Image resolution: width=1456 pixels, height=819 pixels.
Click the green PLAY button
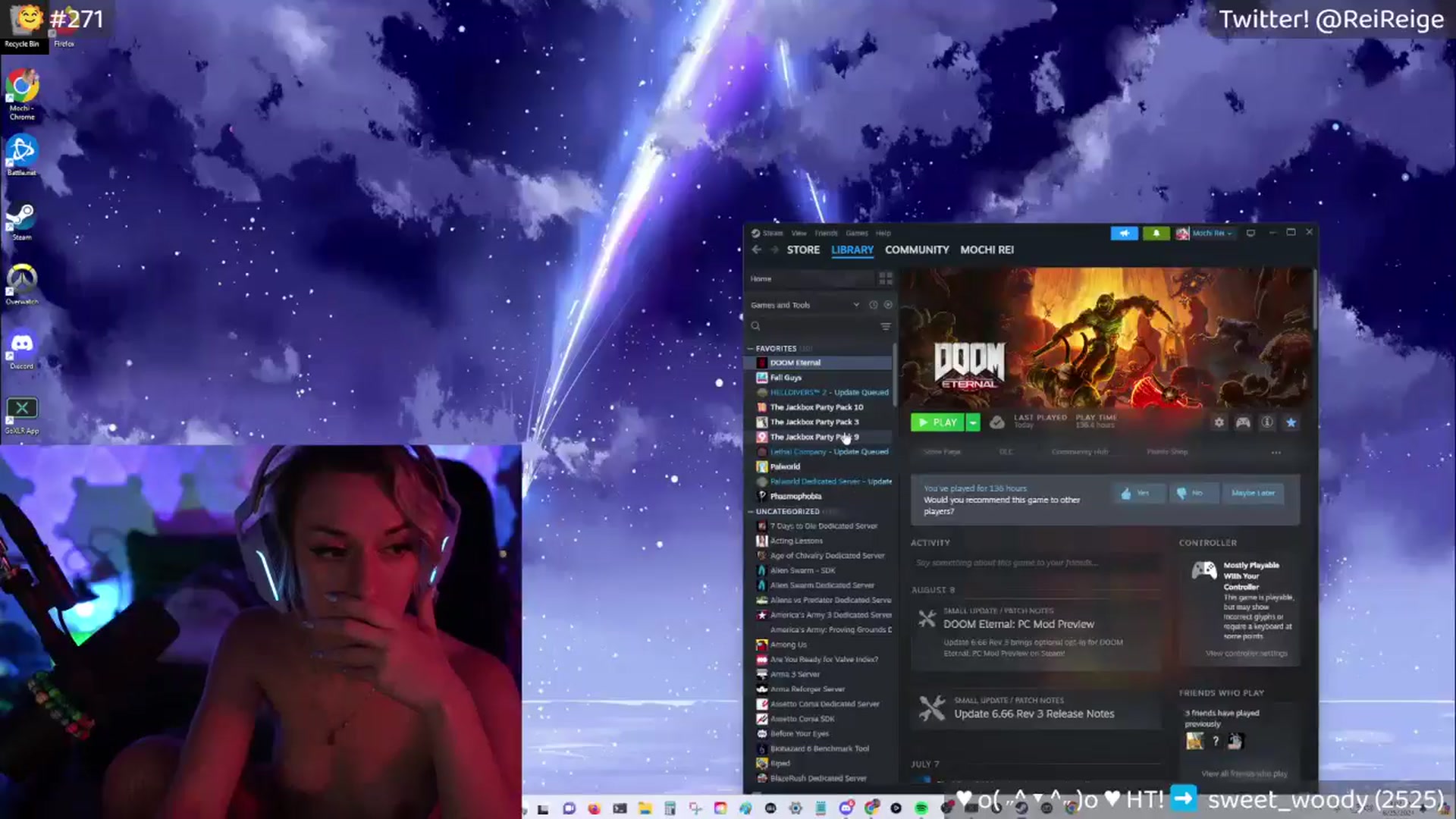tap(937, 422)
